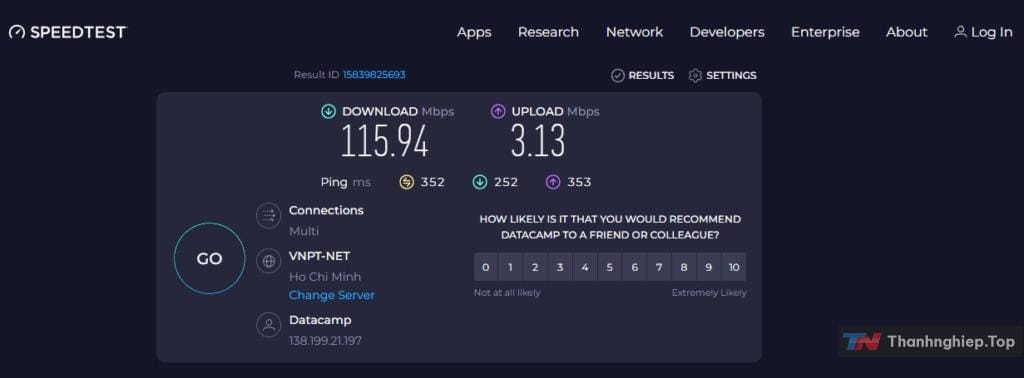Rate recommendation score 5
The height and width of the screenshot is (378, 1024).
(609, 267)
